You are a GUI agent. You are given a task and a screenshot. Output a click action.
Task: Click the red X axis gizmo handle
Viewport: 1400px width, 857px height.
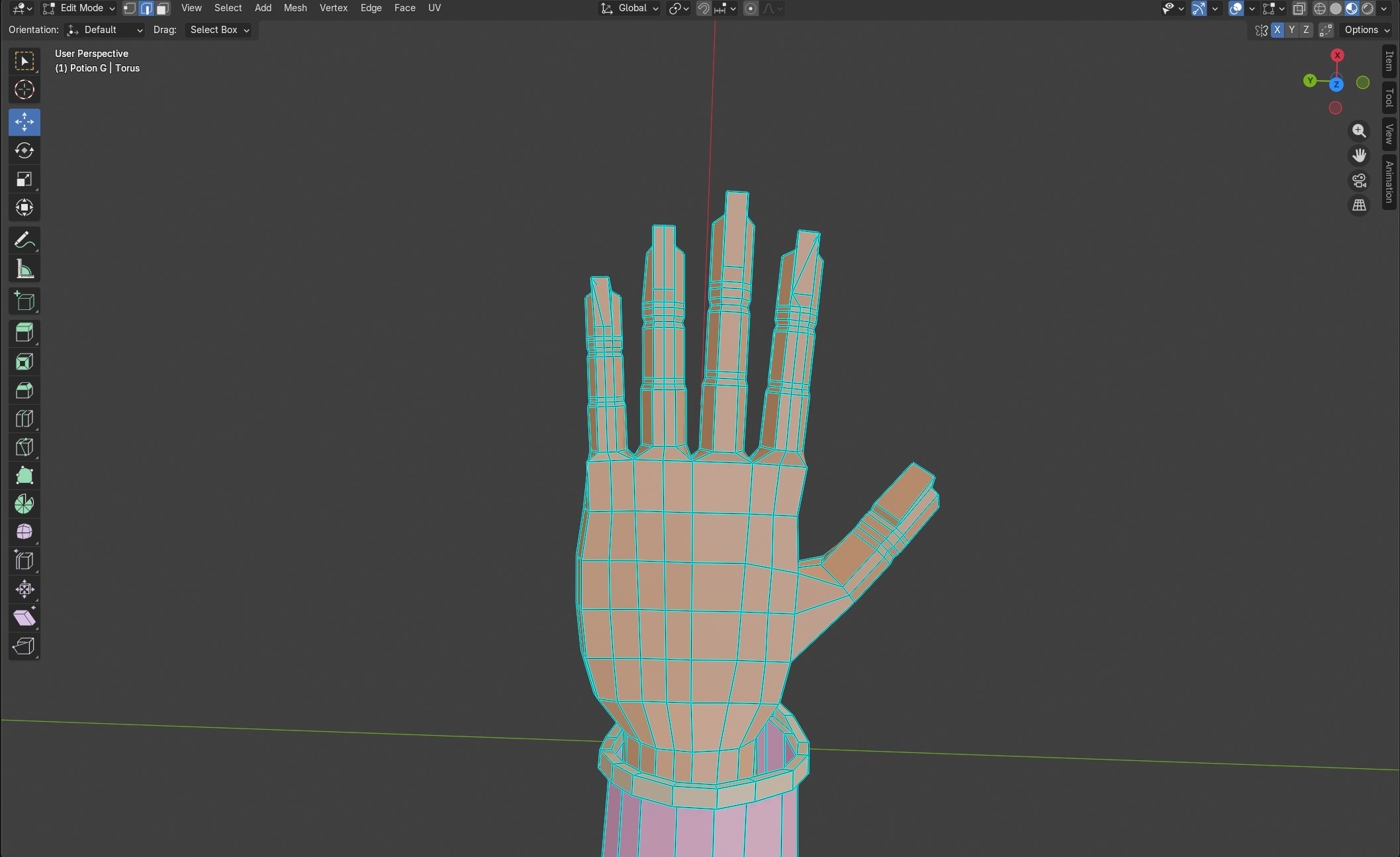point(1337,55)
